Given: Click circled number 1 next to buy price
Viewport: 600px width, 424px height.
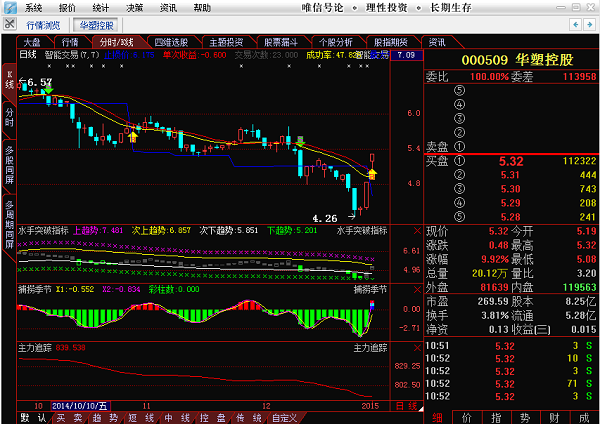Looking at the screenshot, I should pyautogui.click(x=460, y=160).
